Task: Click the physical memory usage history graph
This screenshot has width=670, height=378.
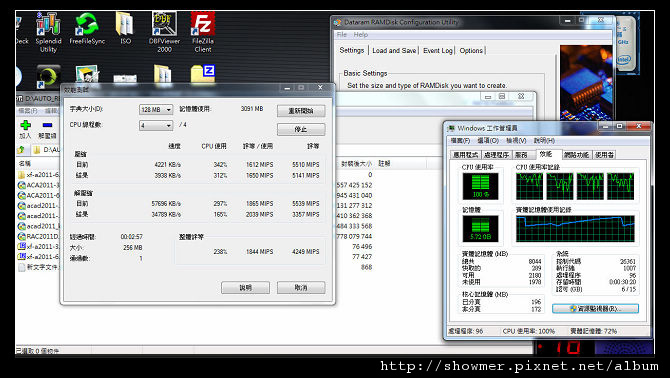Action: pyautogui.click(x=575, y=229)
